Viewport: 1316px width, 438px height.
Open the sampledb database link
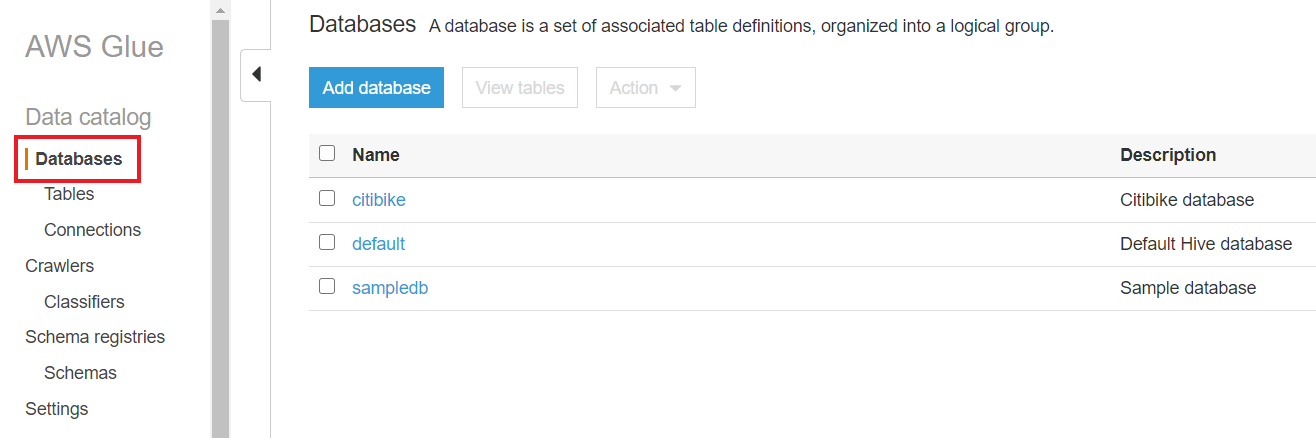390,288
